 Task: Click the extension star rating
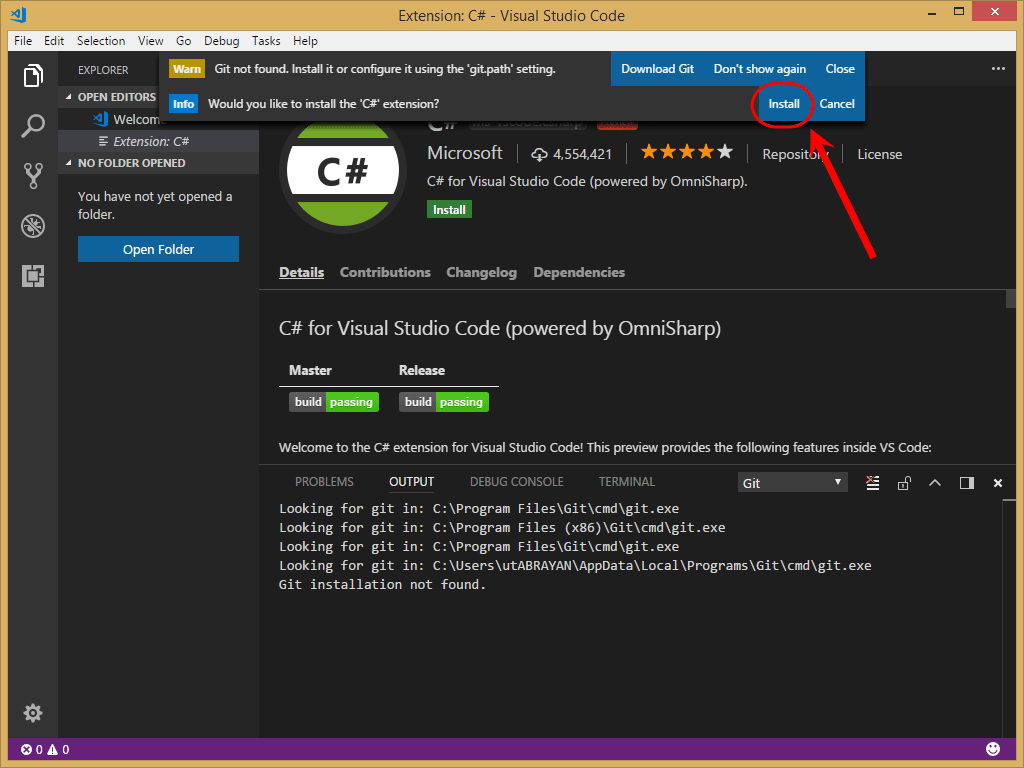click(686, 153)
